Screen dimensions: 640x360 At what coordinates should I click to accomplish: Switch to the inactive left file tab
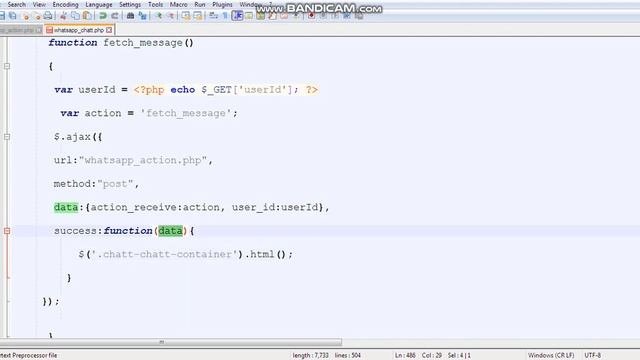click(x=20, y=30)
